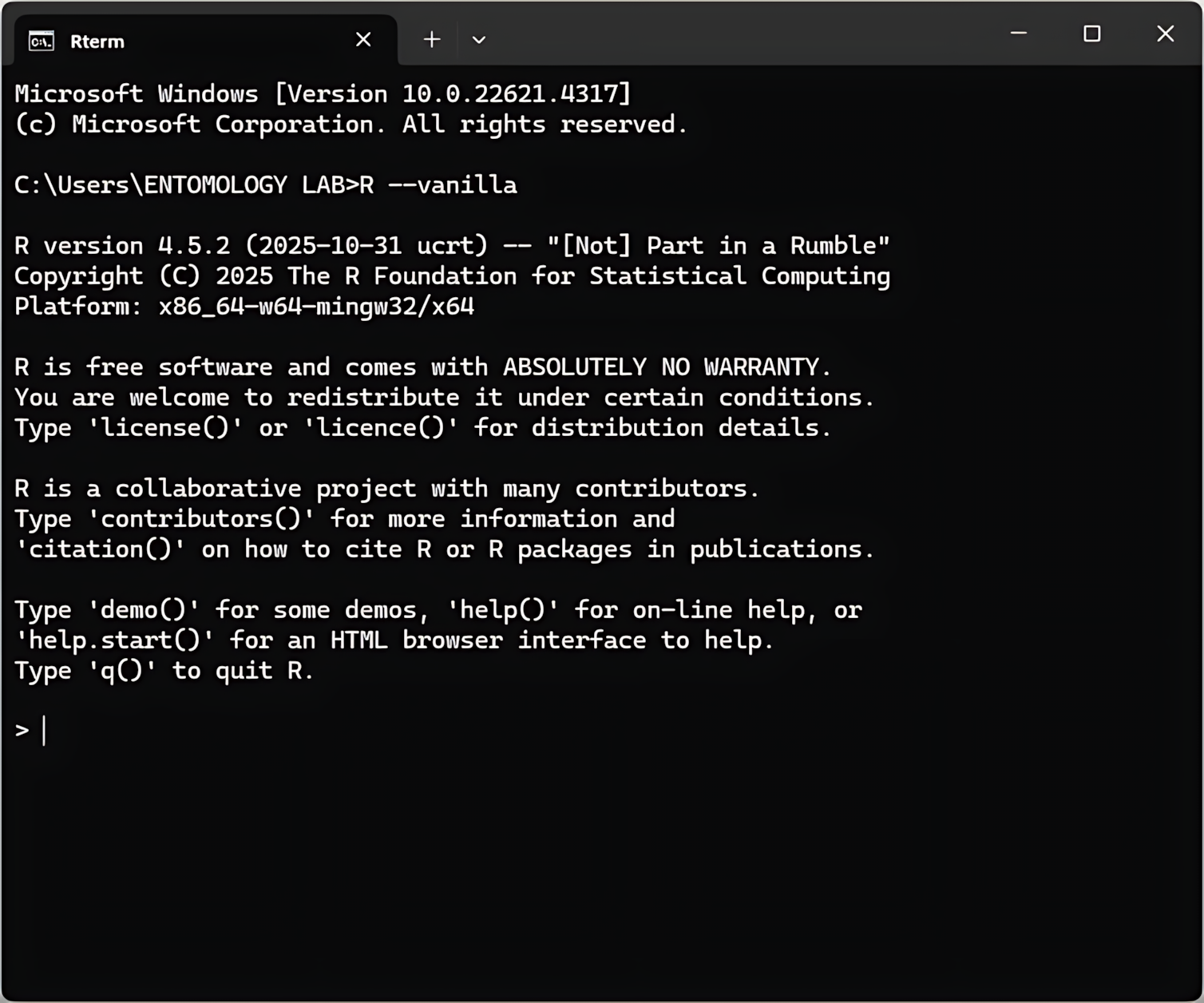Click the 'contributors()' text
1204x1003 pixels.
201,519
